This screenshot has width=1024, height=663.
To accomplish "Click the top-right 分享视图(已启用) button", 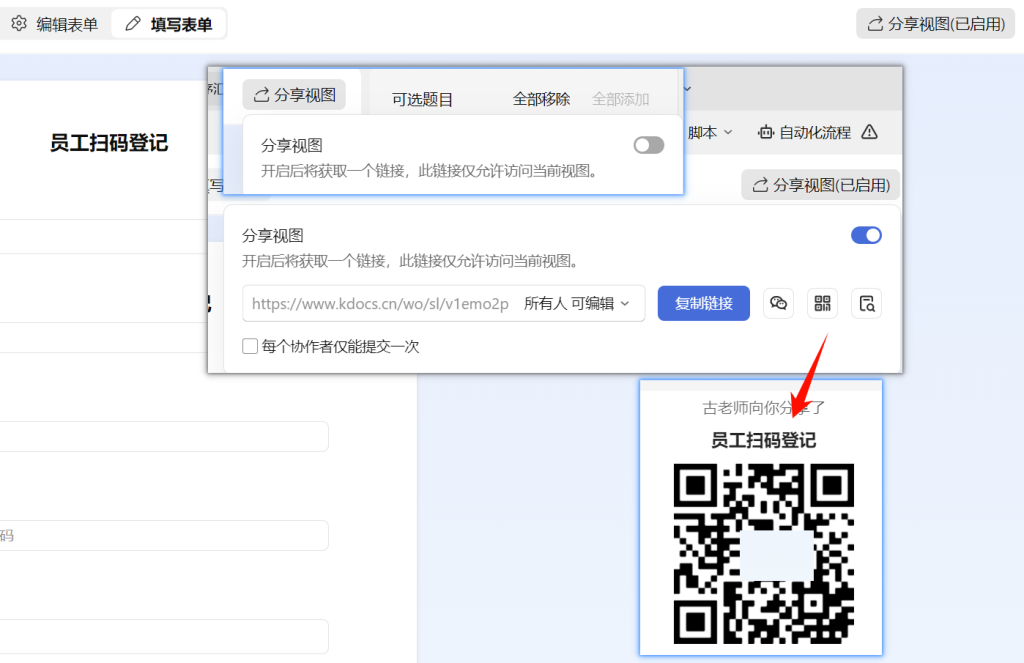I will click(x=935, y=24).
